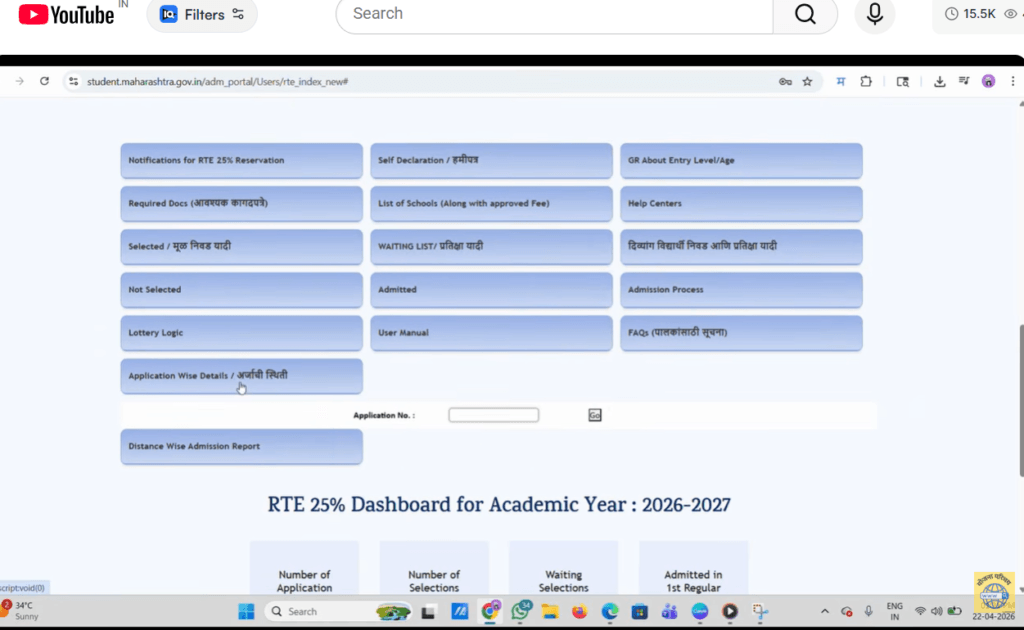Open browser downloads icon
Viewport: 1024px width, 630px height.
[940, 81]
